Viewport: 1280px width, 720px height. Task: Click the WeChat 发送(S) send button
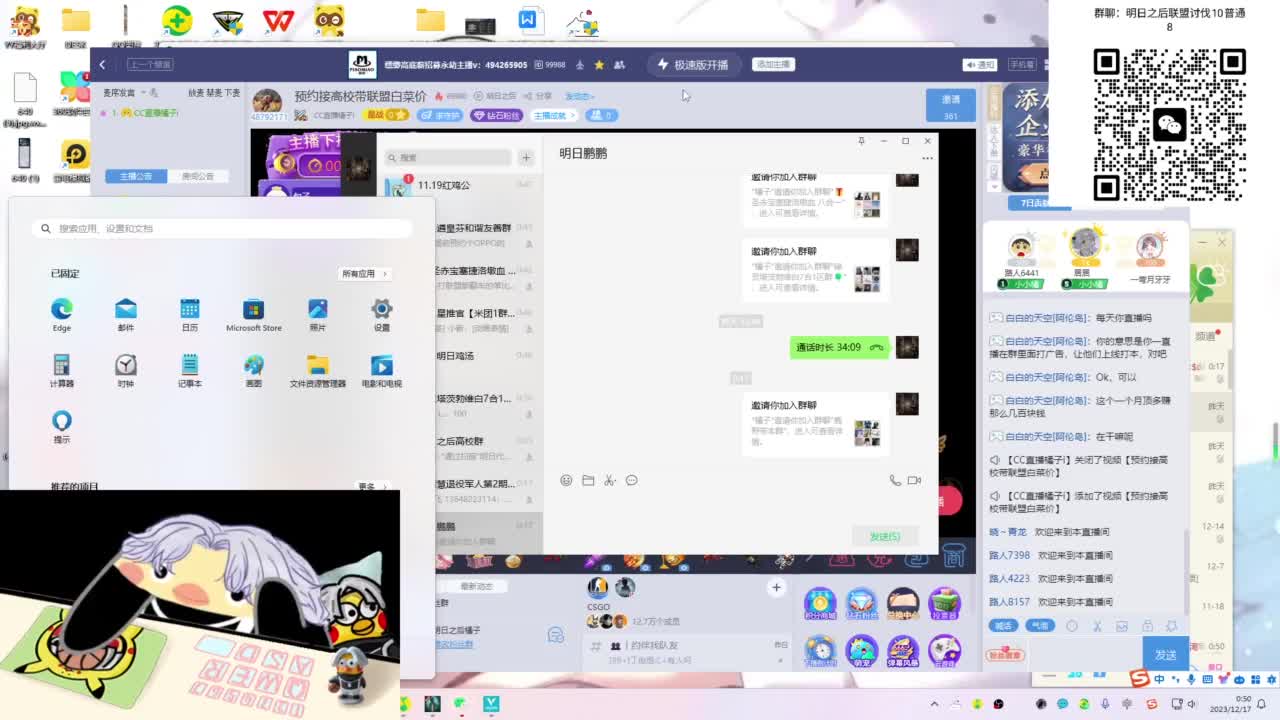click(x=884, y=537)
